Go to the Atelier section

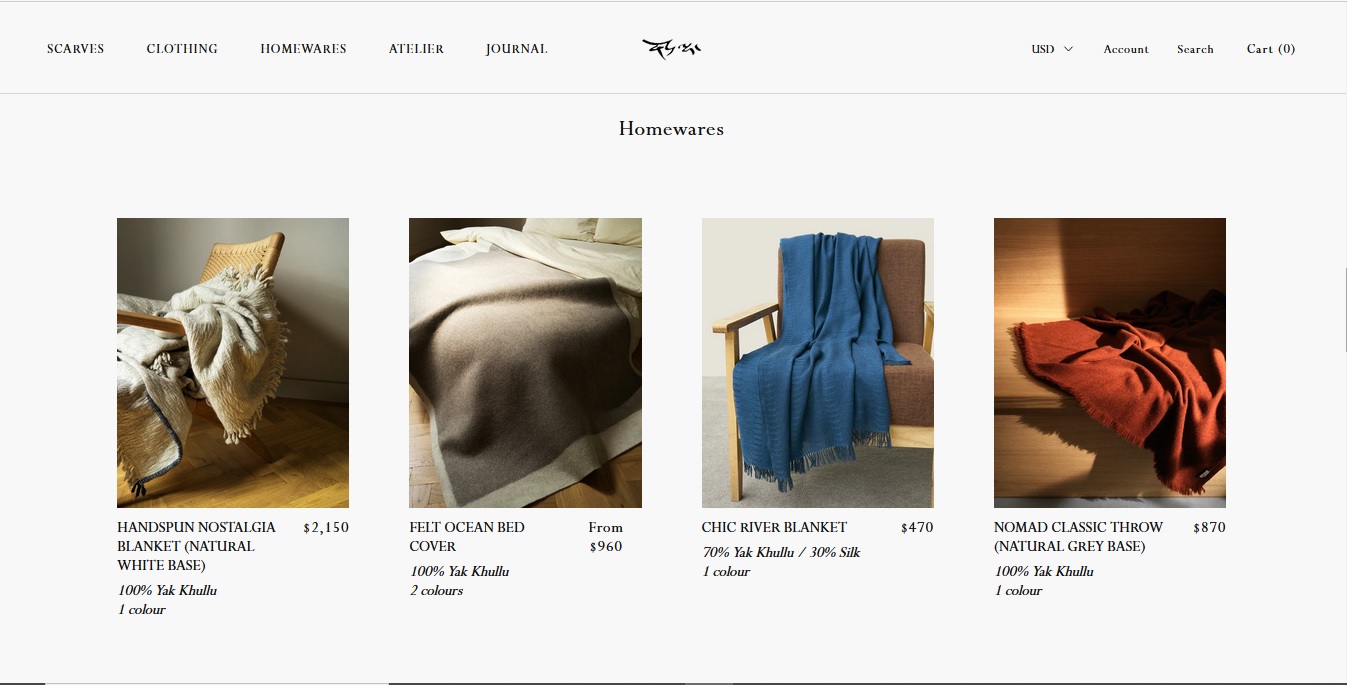click(416, 49)
